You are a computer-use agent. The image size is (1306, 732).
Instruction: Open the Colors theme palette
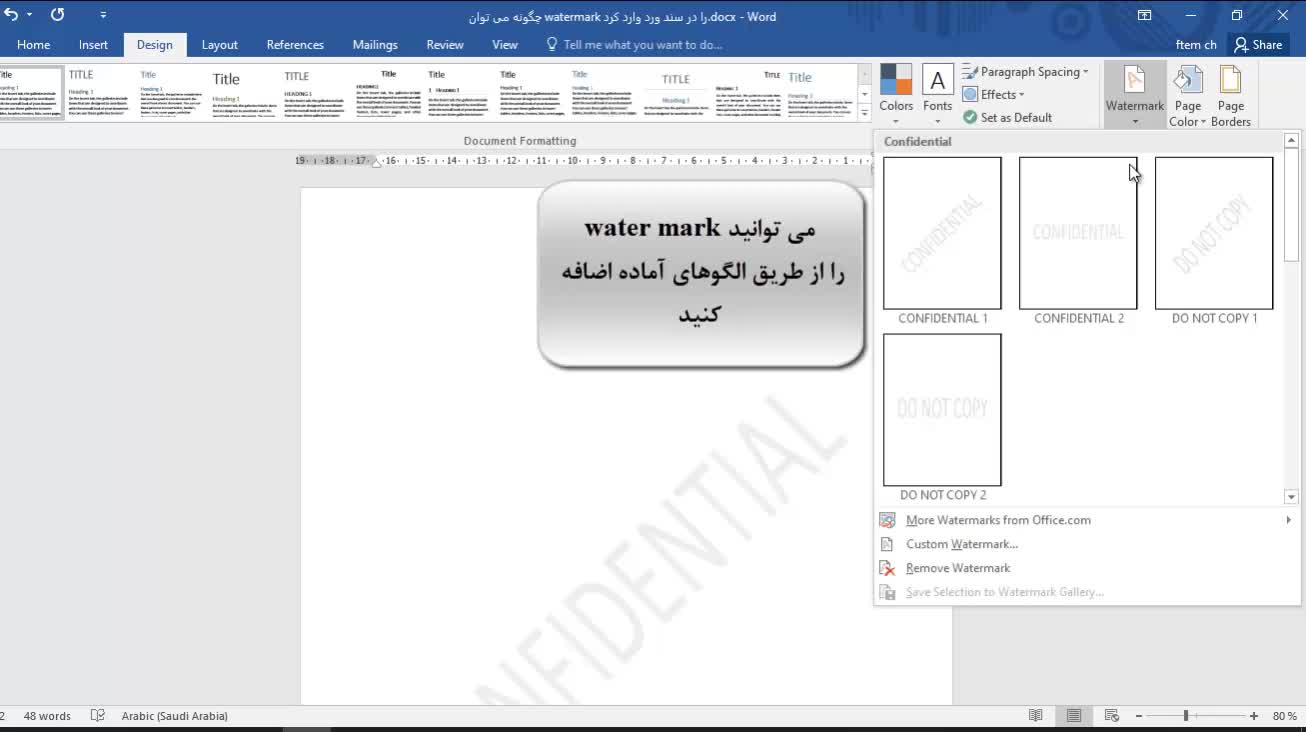coord(896,89)
